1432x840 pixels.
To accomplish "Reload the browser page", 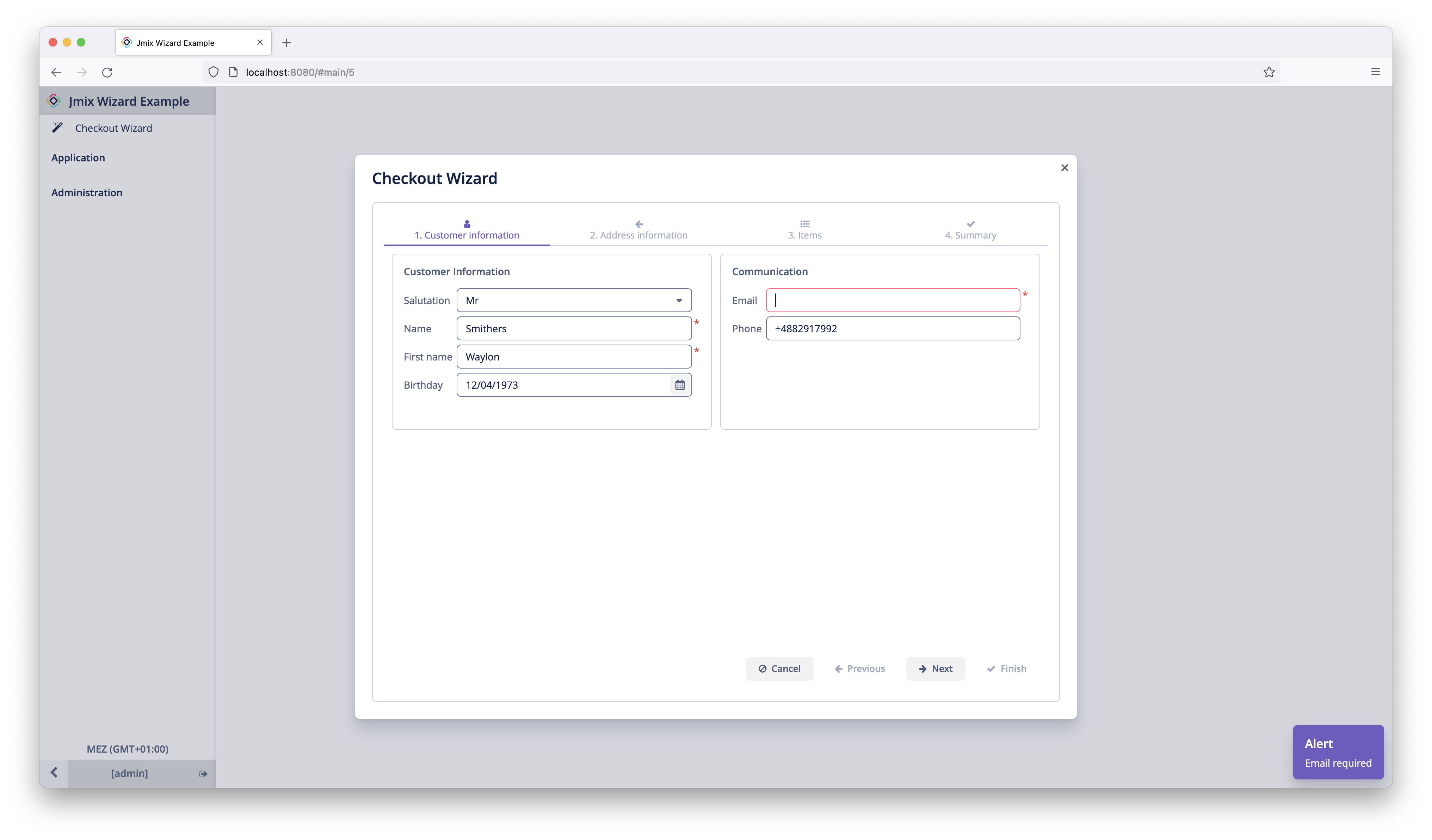I will (107, 72).
